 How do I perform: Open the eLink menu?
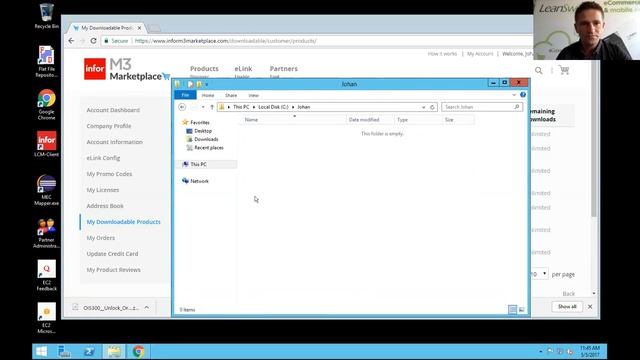point(243,69)
